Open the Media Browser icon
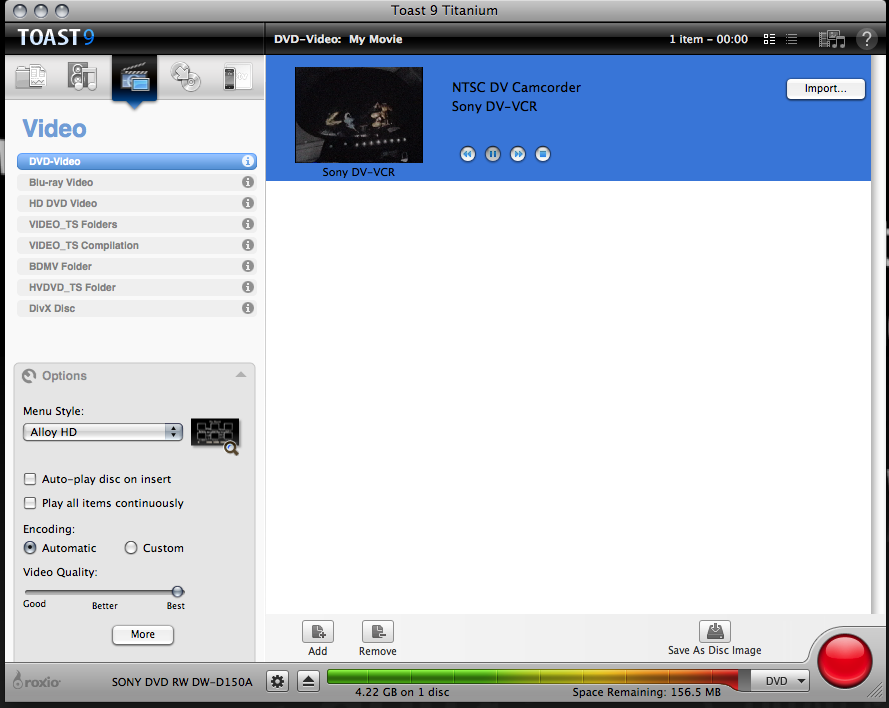 [x=832, y=39]
